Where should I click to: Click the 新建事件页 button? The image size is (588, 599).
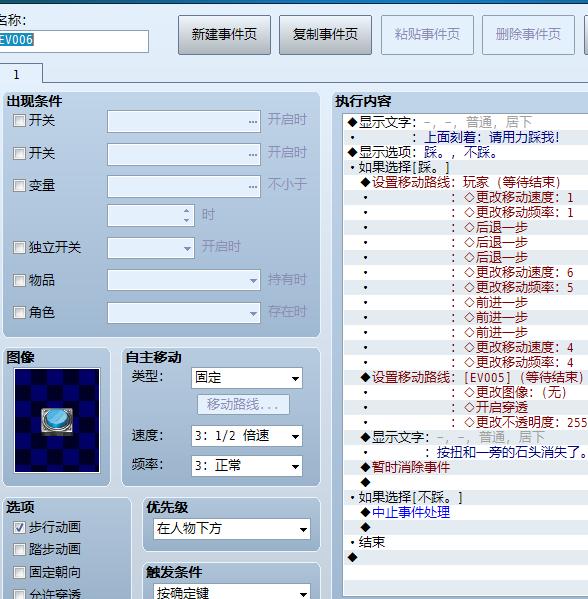[224, 35]
